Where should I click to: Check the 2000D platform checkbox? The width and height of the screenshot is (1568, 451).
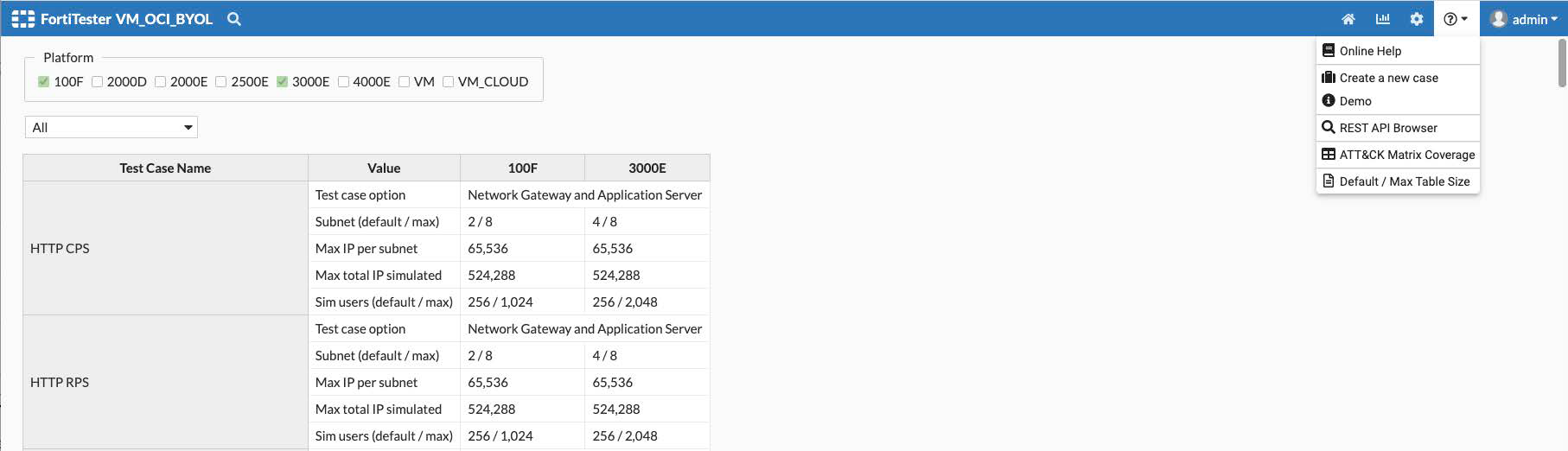[98, 82]
